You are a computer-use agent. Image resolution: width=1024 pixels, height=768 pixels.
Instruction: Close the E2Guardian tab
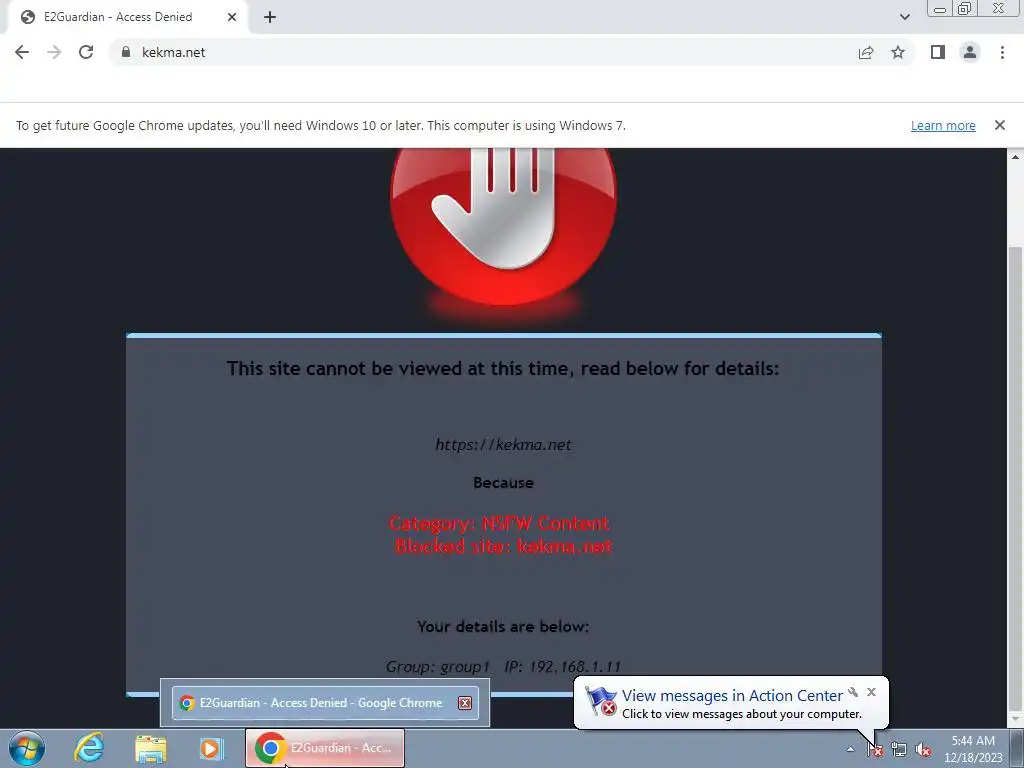pos(232,17)
